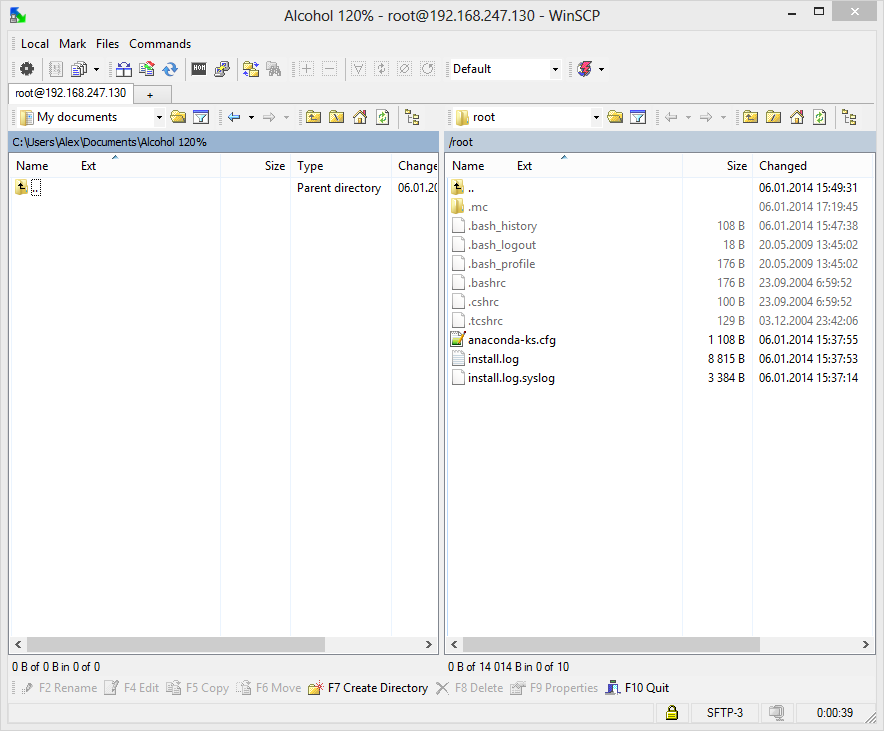Open remote back history dropdown arrow
Image resolution: width=884 pixels, height=731 pixels.
688,117
